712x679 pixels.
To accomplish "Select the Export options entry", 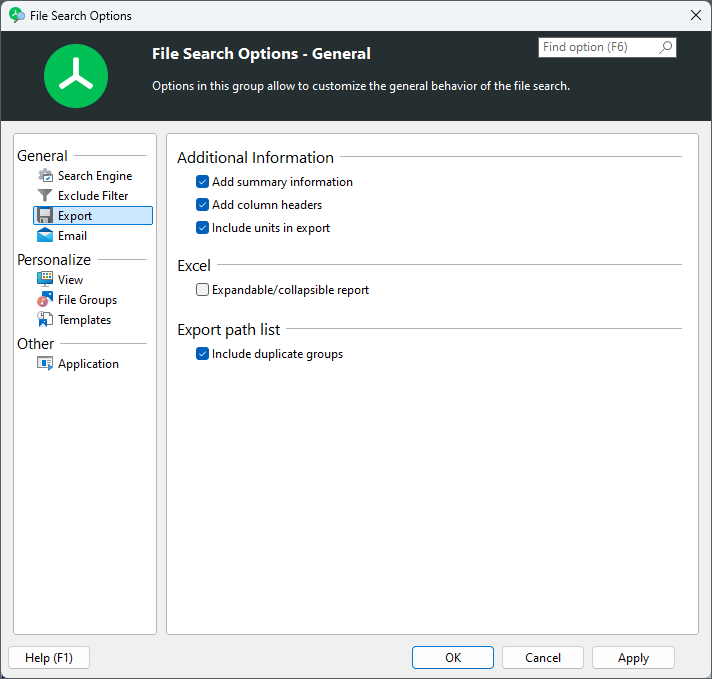I will pos(93,216).
